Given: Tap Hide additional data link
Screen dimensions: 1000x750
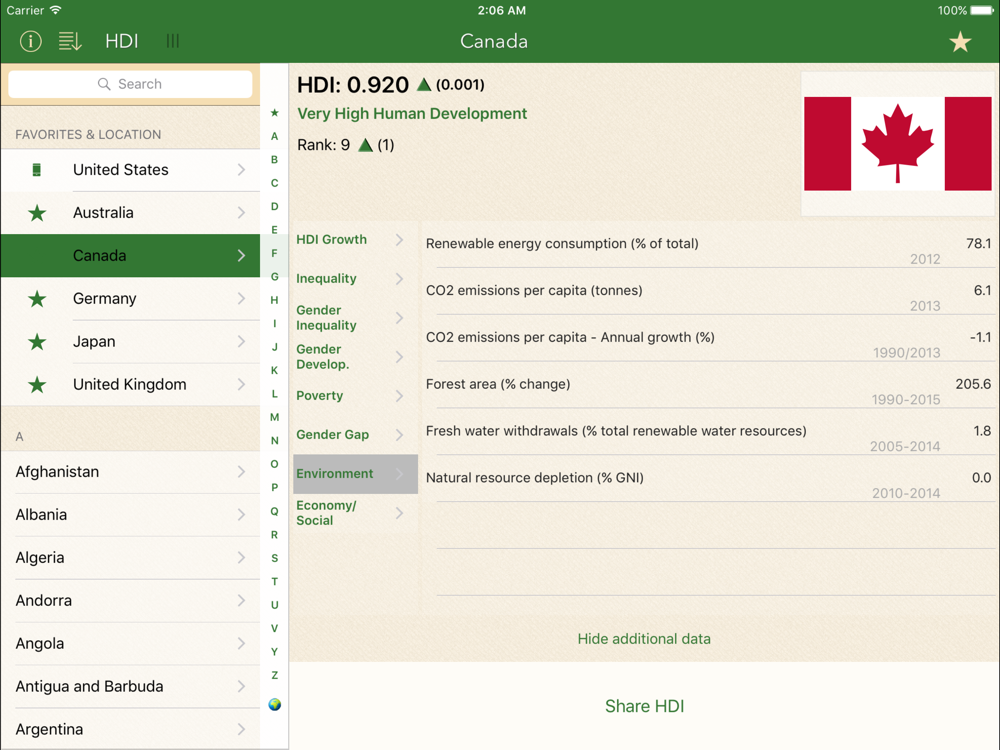Looking at the screenshot, I should (x=644, y=639).
